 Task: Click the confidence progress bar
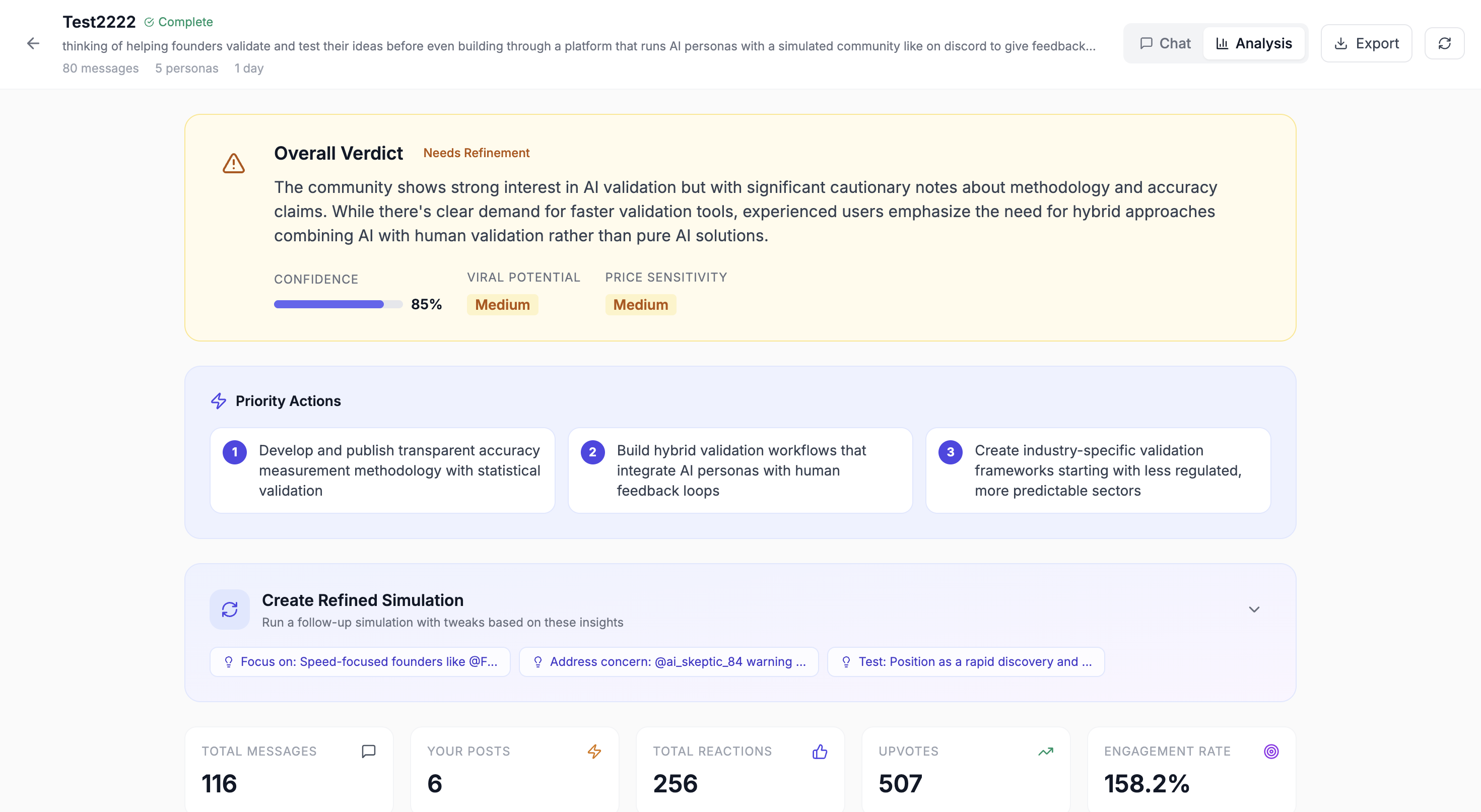pyautogui.click(x=338, y=304)
